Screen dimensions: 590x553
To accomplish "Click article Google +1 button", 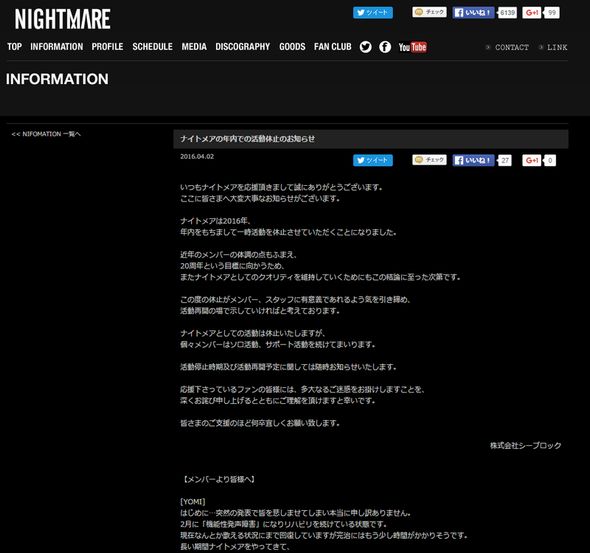I will pos(532,160).
